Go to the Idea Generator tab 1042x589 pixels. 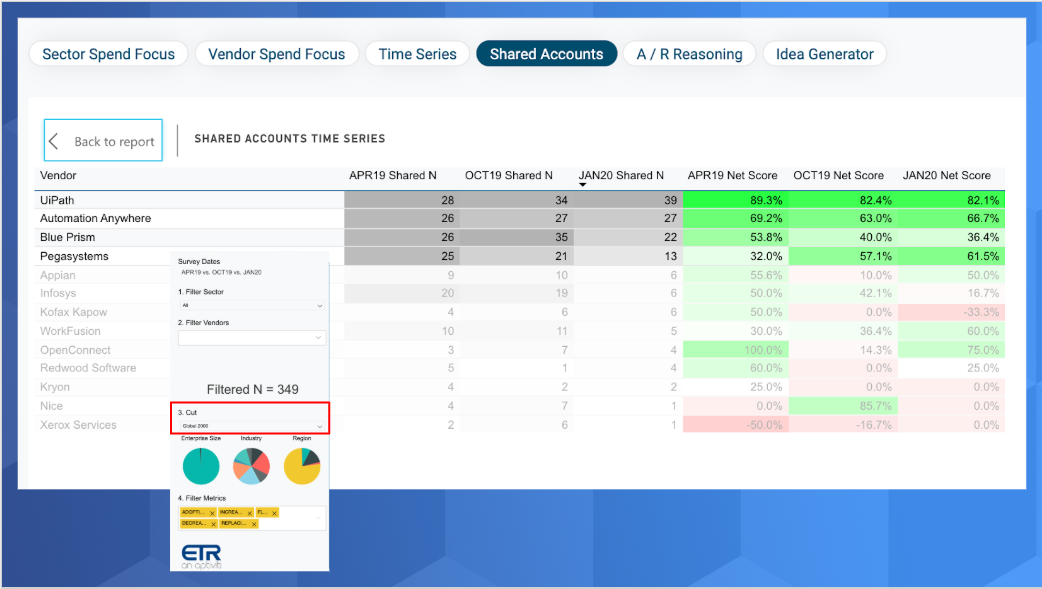pyautogui.click(x=825, y=54)
